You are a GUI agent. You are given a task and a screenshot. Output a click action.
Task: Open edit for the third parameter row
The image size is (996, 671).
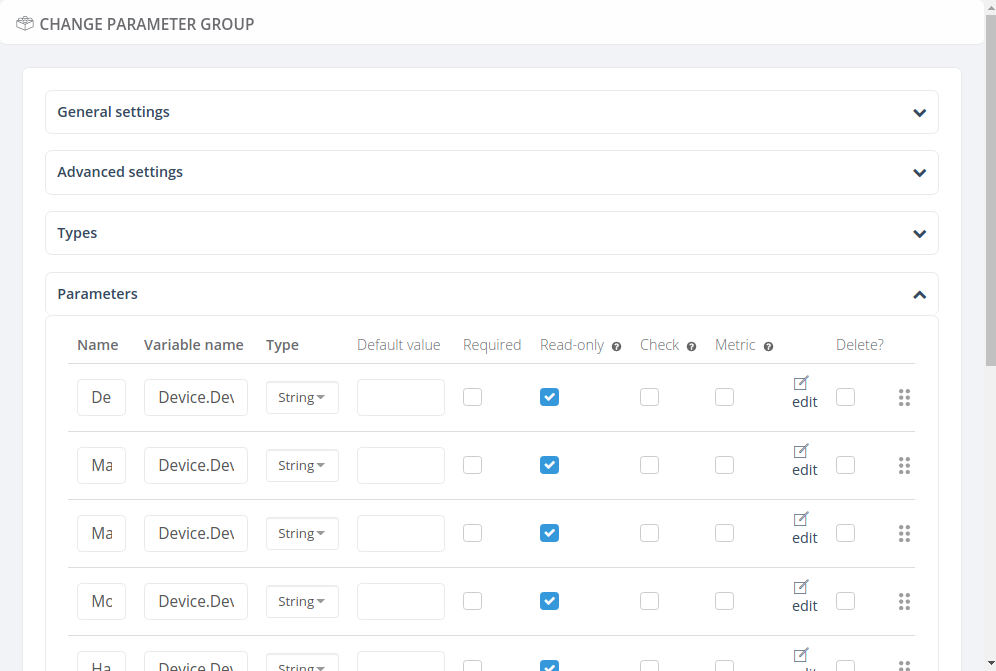coord(802,520)
